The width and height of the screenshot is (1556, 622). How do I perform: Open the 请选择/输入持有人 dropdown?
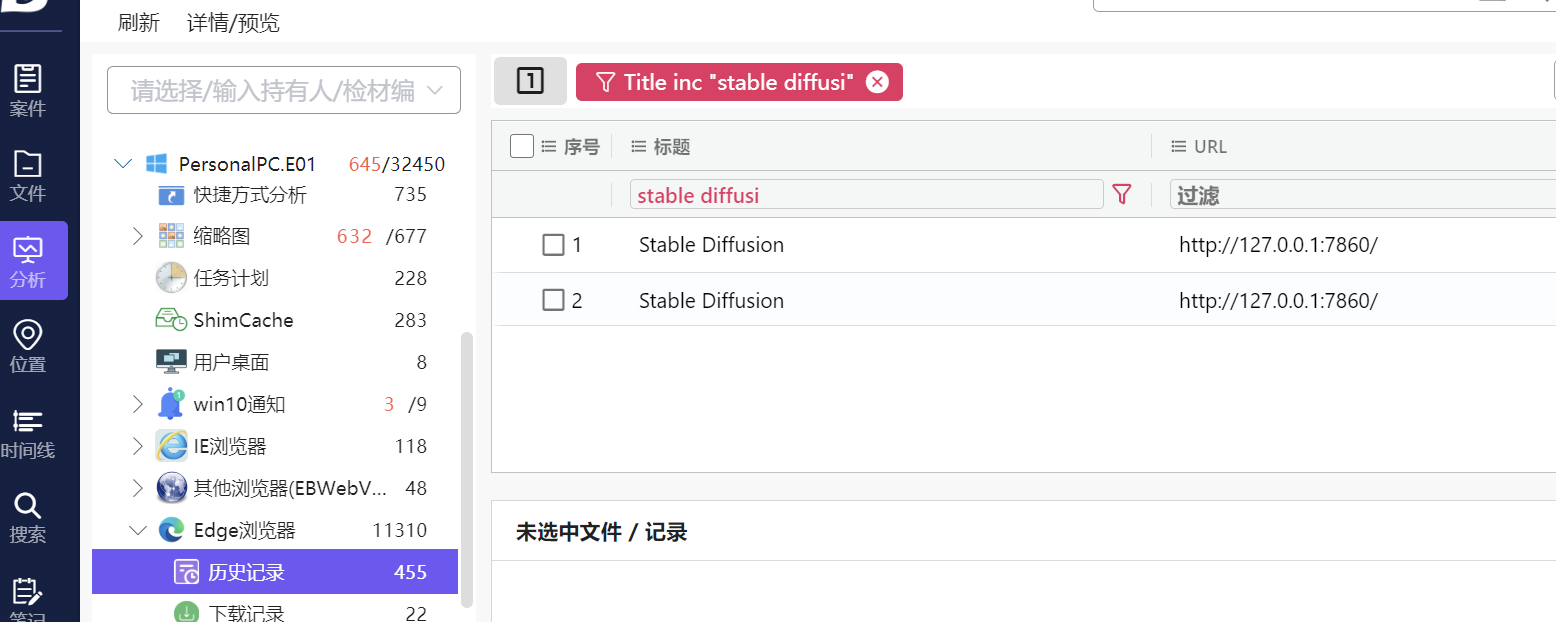coord(283,90)
